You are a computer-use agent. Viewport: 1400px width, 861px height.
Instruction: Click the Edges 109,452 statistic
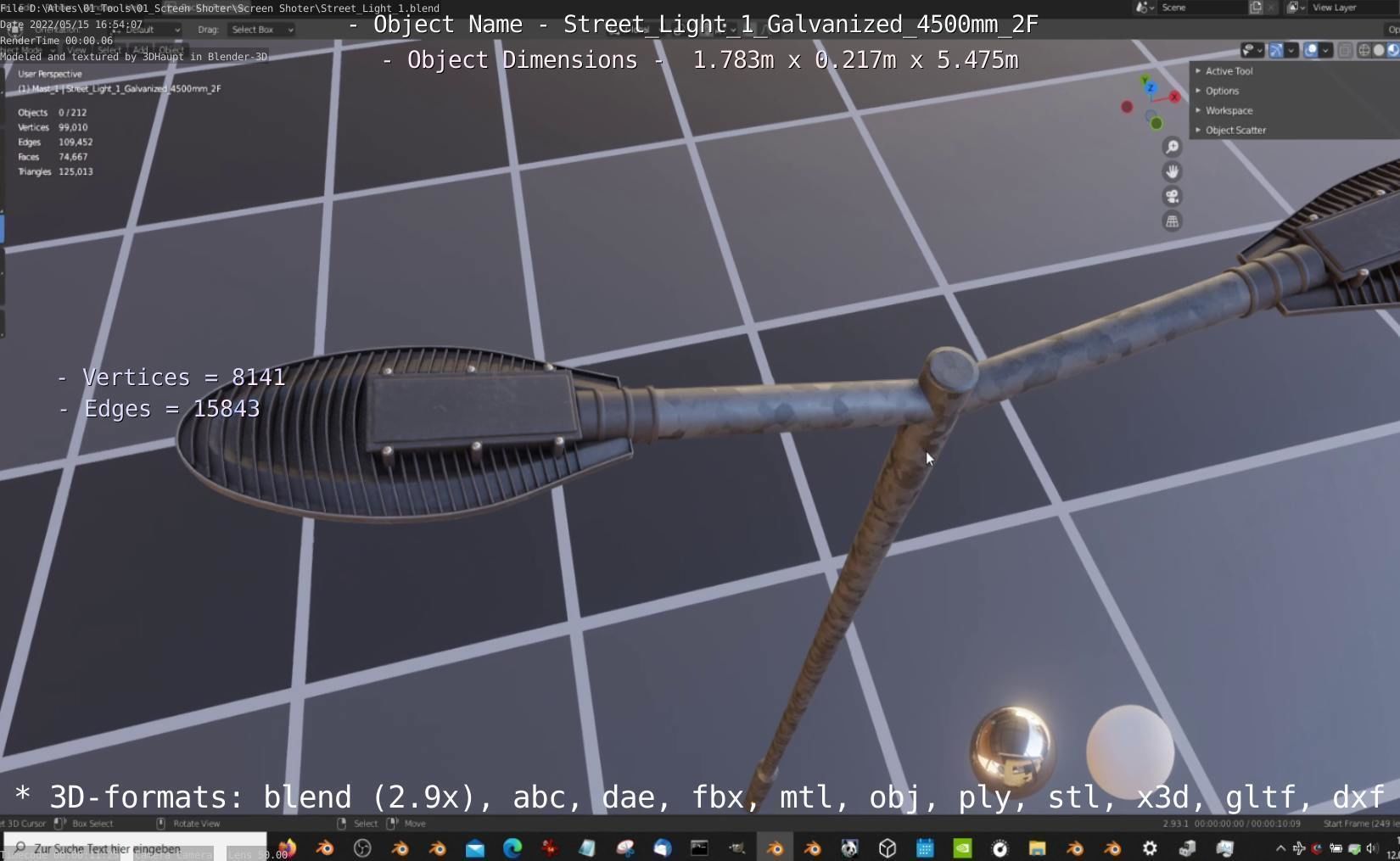(55, 142)
